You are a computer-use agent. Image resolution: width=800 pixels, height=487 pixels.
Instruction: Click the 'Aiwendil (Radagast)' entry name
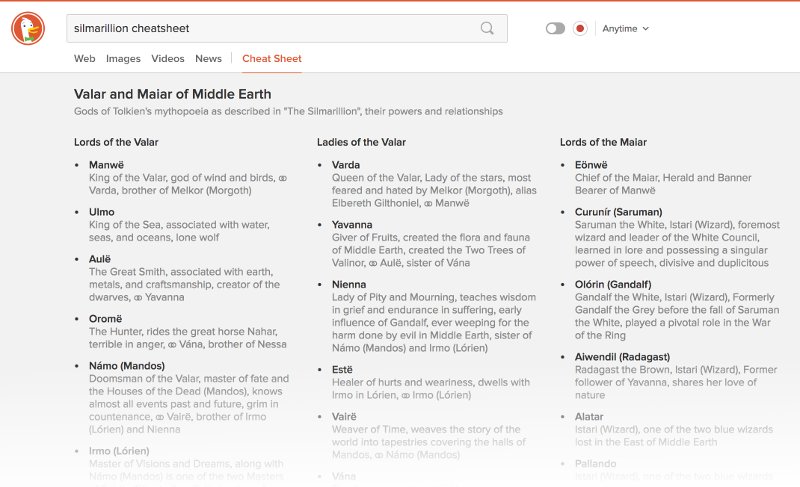click(x=622, y=357)
